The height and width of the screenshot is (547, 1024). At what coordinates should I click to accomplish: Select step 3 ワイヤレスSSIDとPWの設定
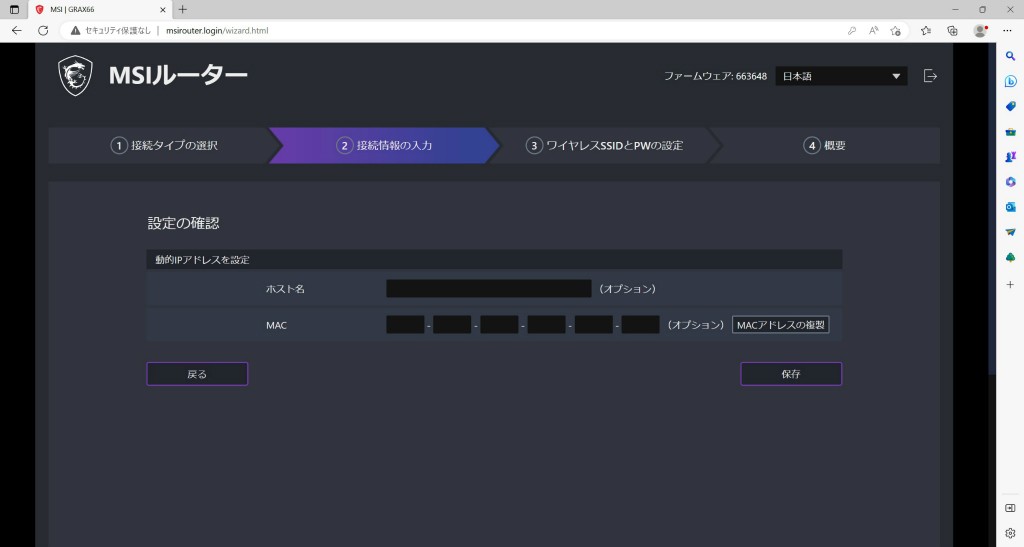tap(605, 145)
